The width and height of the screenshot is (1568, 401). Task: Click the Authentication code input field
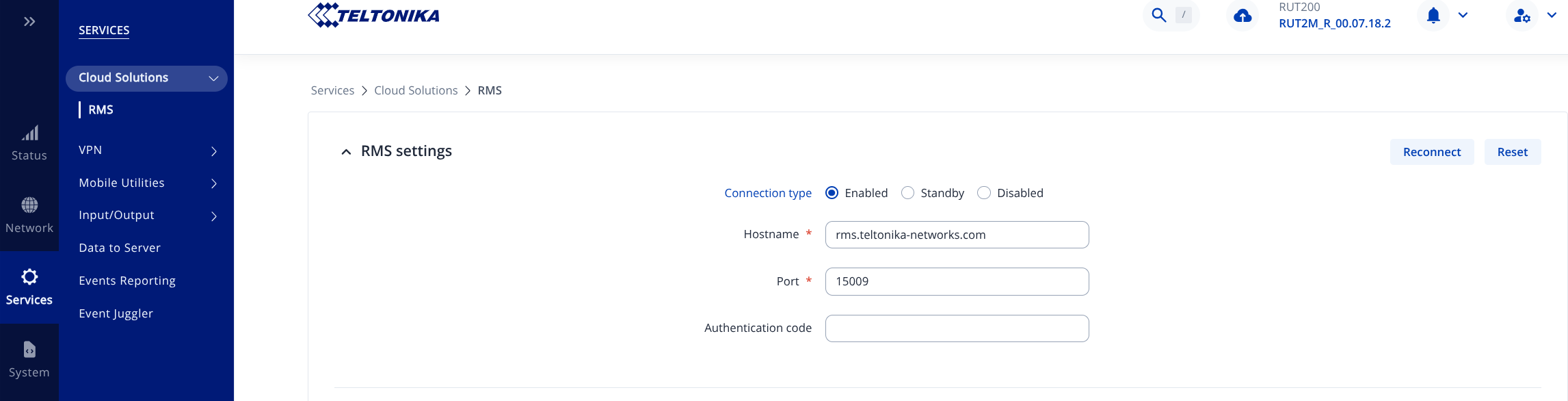[x=957, y=328]
